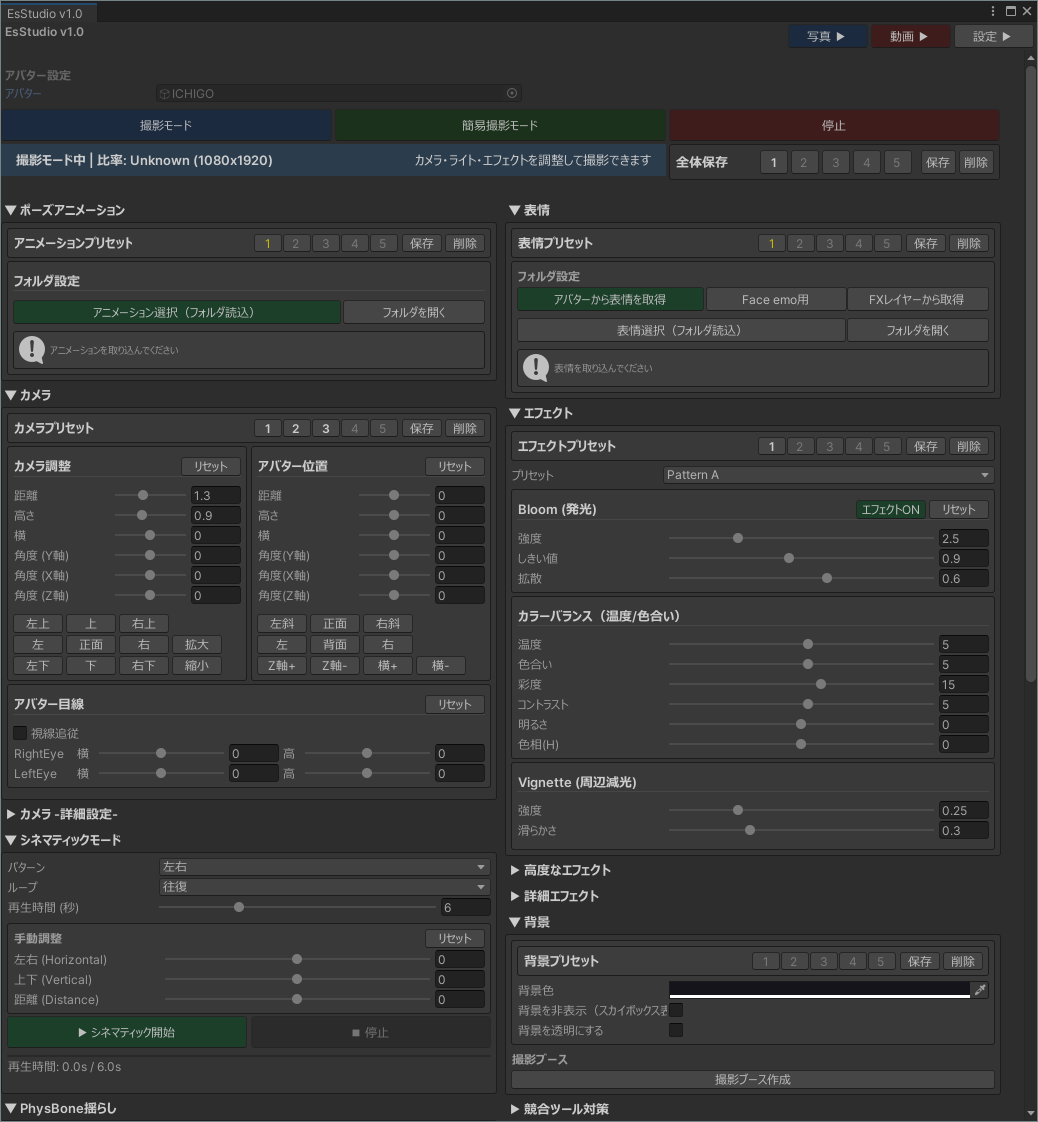Open the 背景色 color swatch
Image resolution: width=1038 pixels, height=1122 pixels.
(819, 990)
